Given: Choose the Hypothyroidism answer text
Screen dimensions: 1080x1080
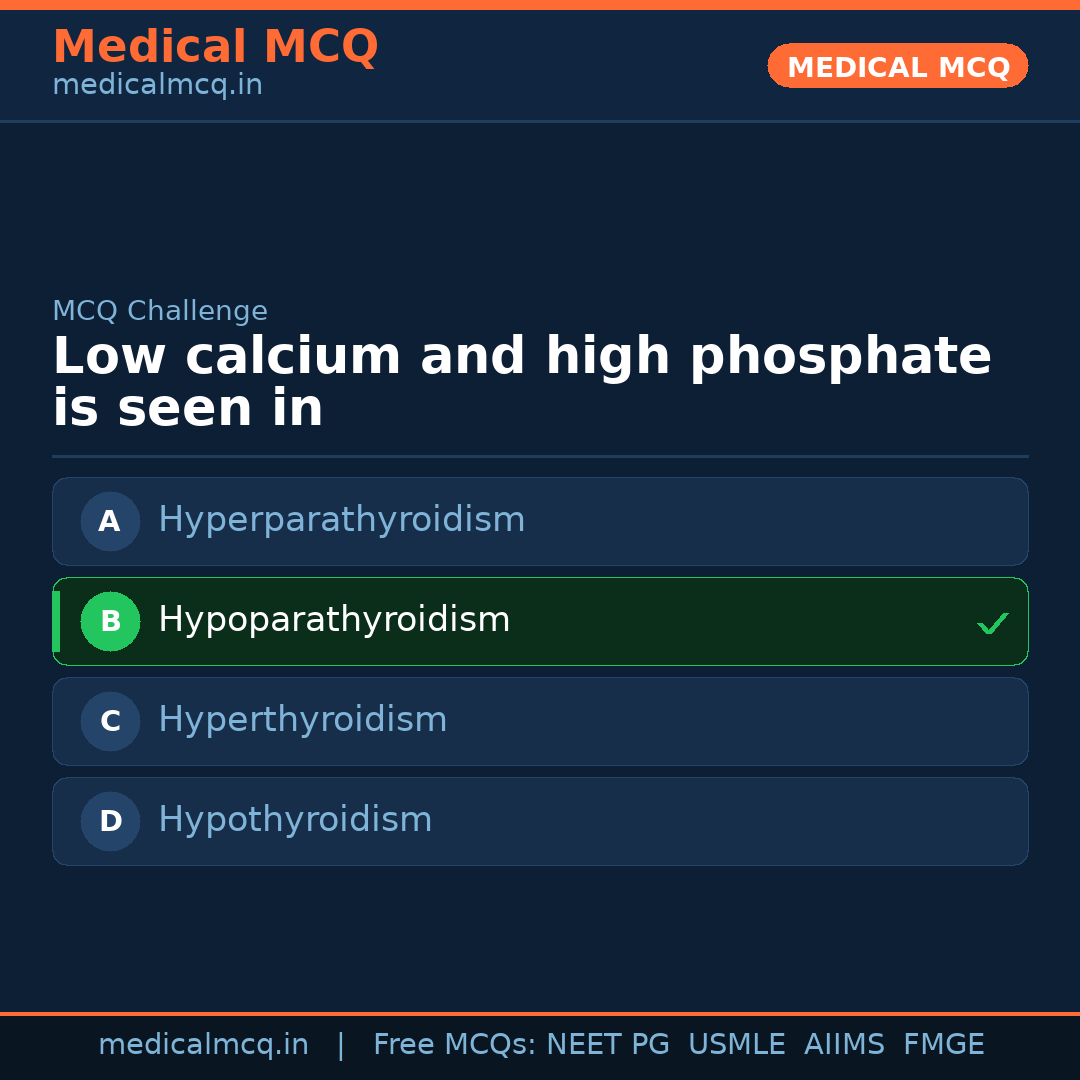Looking at the screenshot, I should (295, 820).
